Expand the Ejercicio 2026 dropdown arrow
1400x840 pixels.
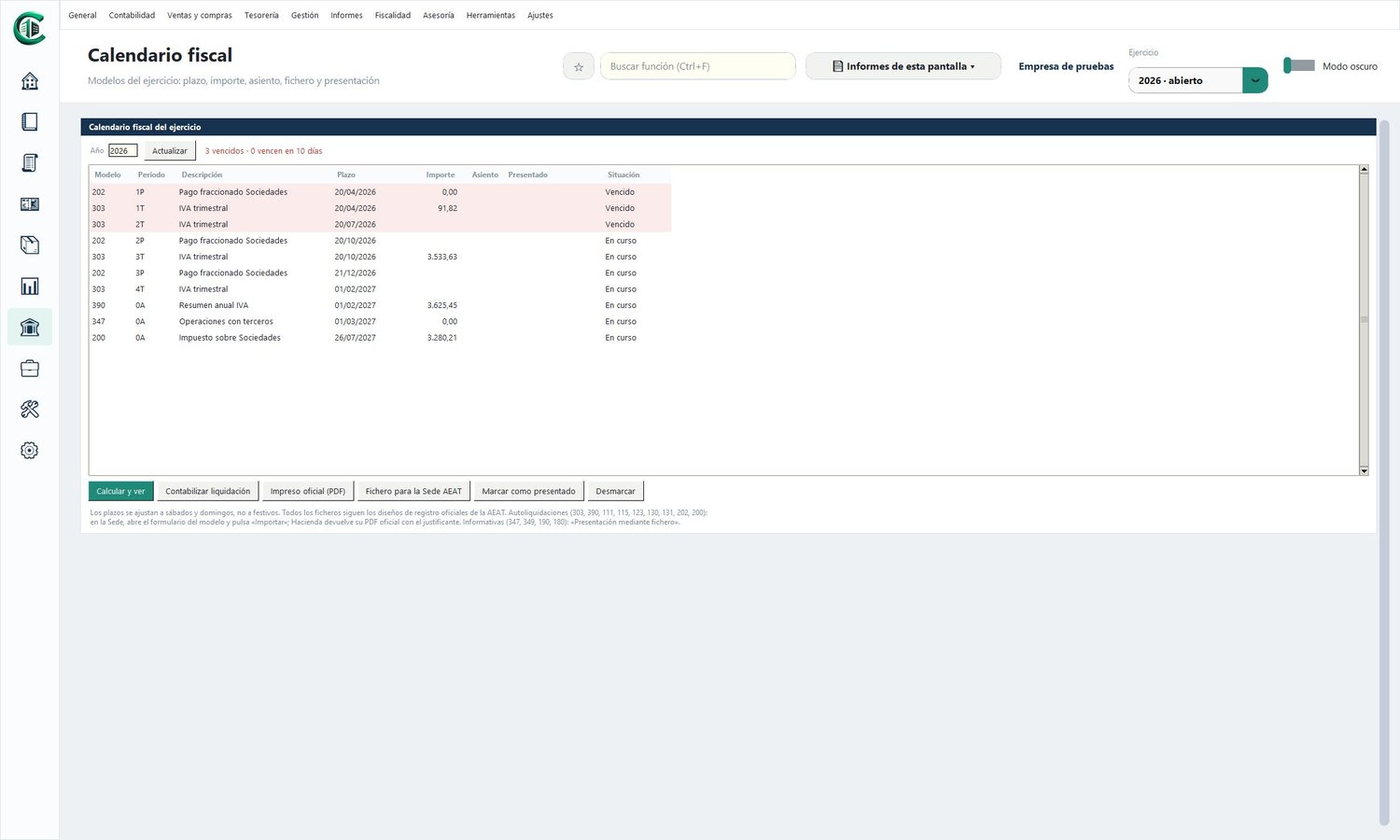pos(1255,80)
